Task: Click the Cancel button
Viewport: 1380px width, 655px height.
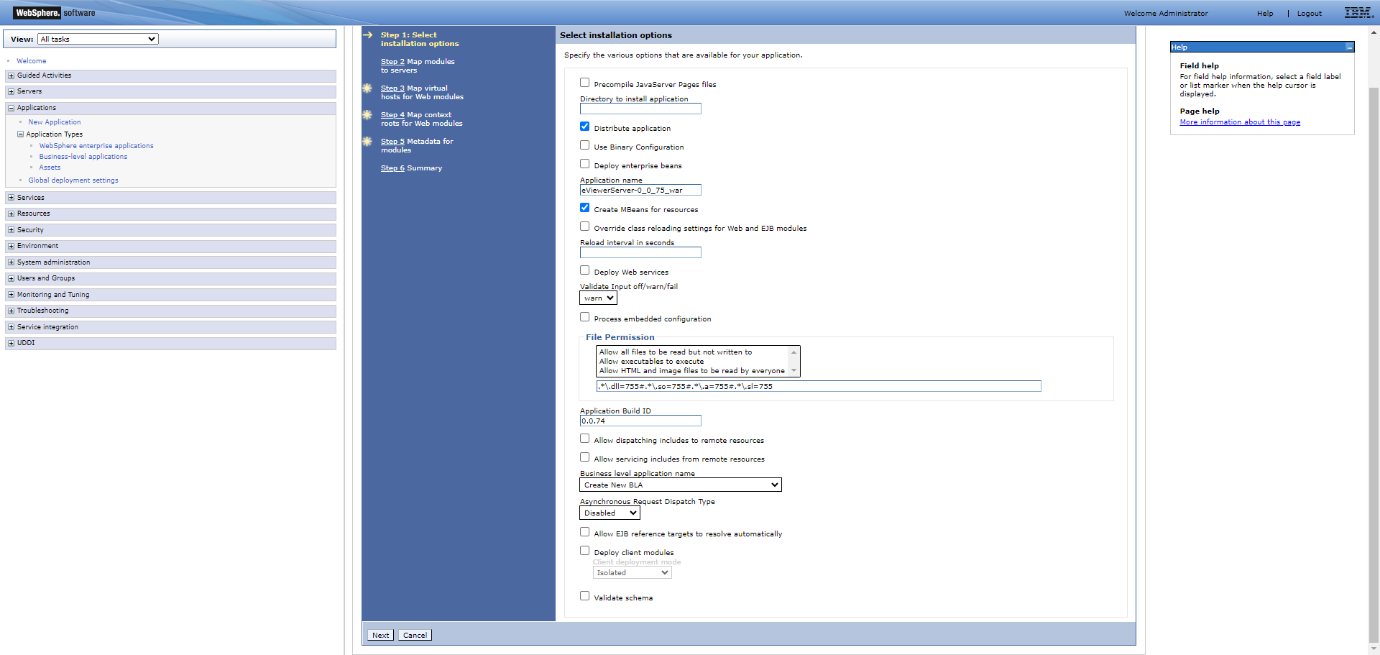Action: point(413,634)
